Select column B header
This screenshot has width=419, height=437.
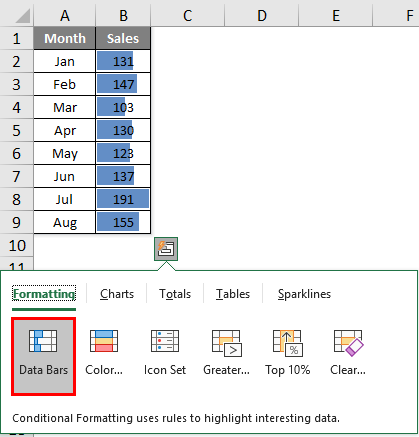123,15
